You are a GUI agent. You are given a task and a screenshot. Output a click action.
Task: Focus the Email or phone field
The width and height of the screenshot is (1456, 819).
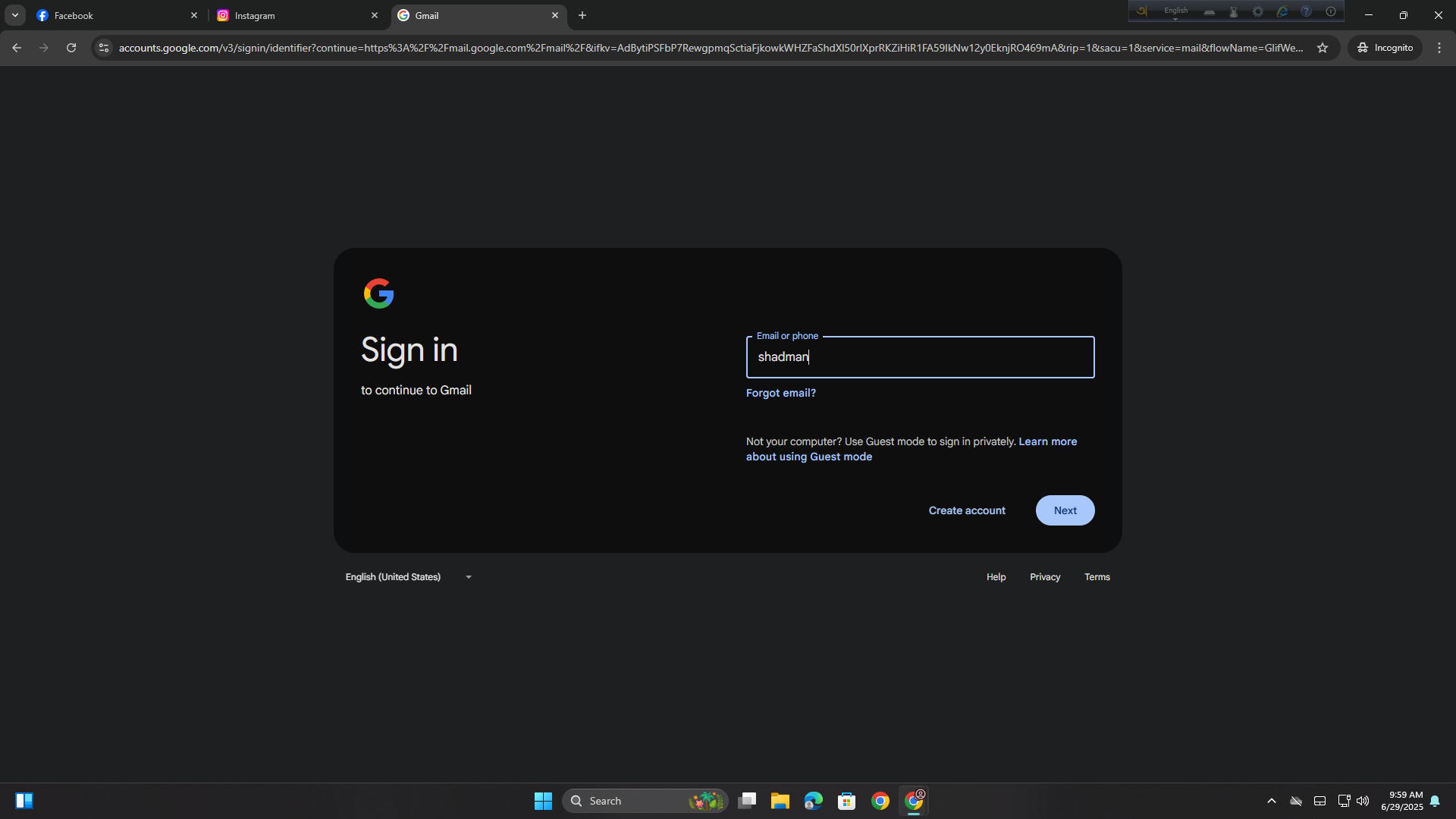pos(920,357)
